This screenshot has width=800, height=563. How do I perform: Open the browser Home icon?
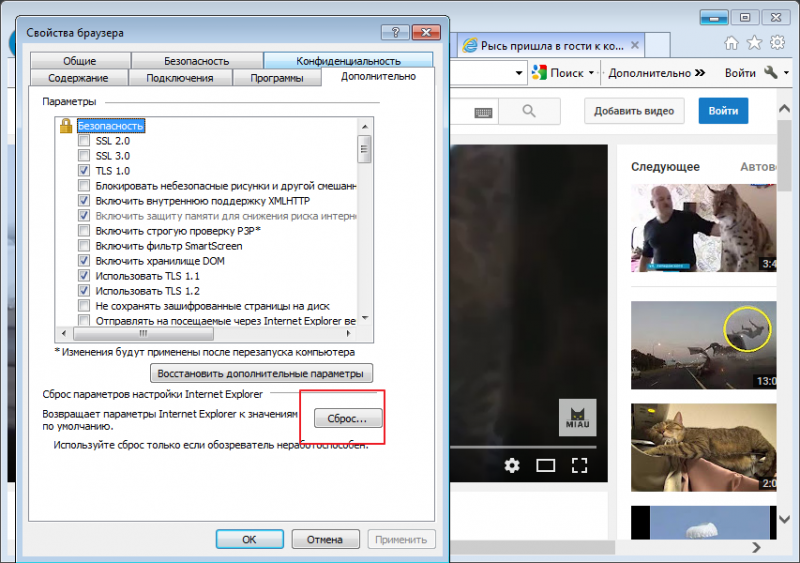pyautogui.click(x=731, y=43)
